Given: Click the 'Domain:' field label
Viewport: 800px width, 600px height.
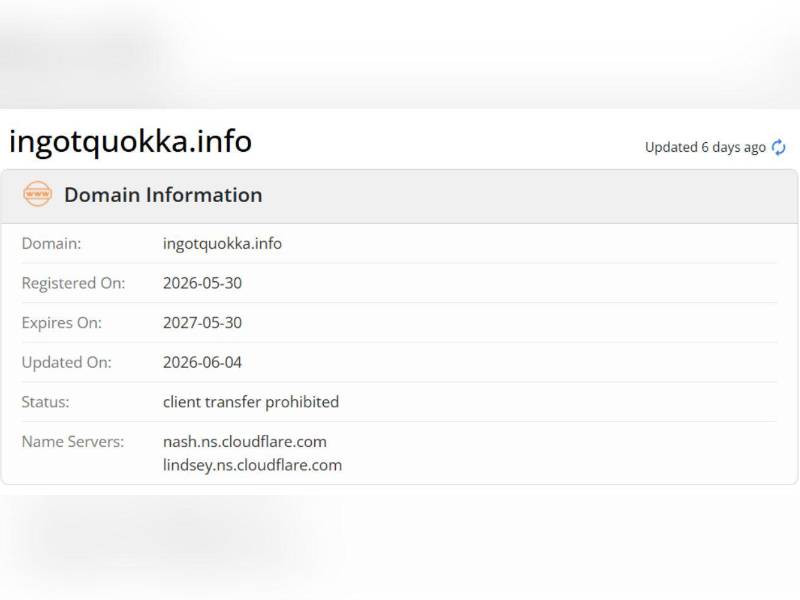Looking at the screenshot, I should pyautogui.click(x=52, y=244).
